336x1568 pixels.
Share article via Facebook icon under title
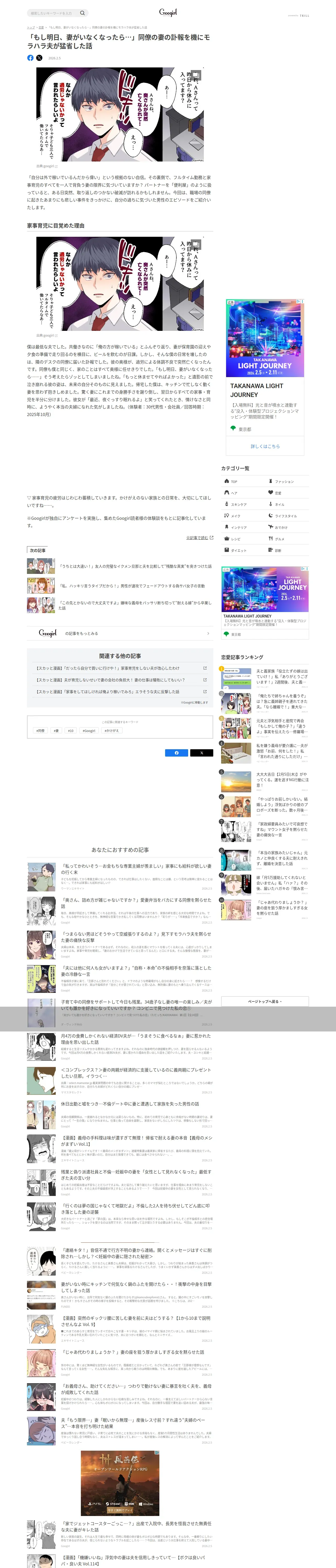tap(31, 58)
